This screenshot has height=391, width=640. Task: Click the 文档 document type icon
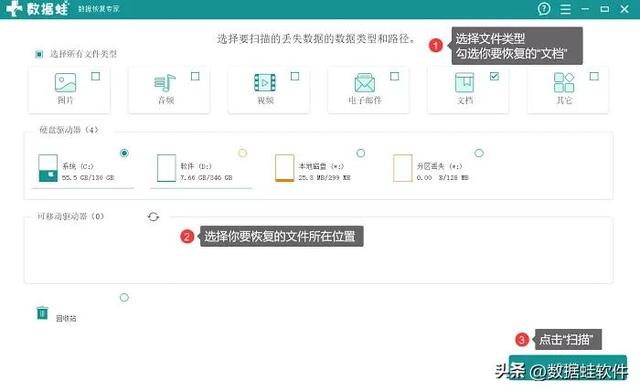(464, 83)
